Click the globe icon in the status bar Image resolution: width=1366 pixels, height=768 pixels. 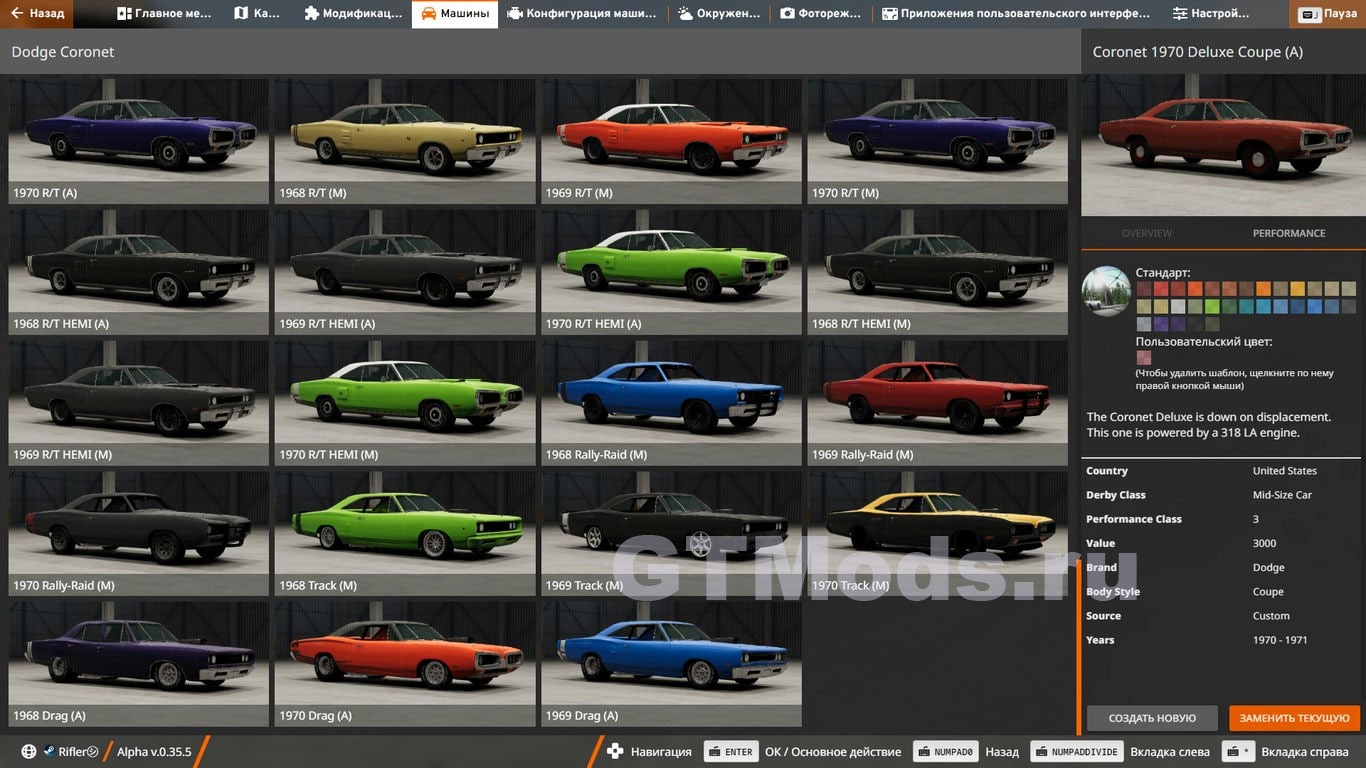pos(29,752)
